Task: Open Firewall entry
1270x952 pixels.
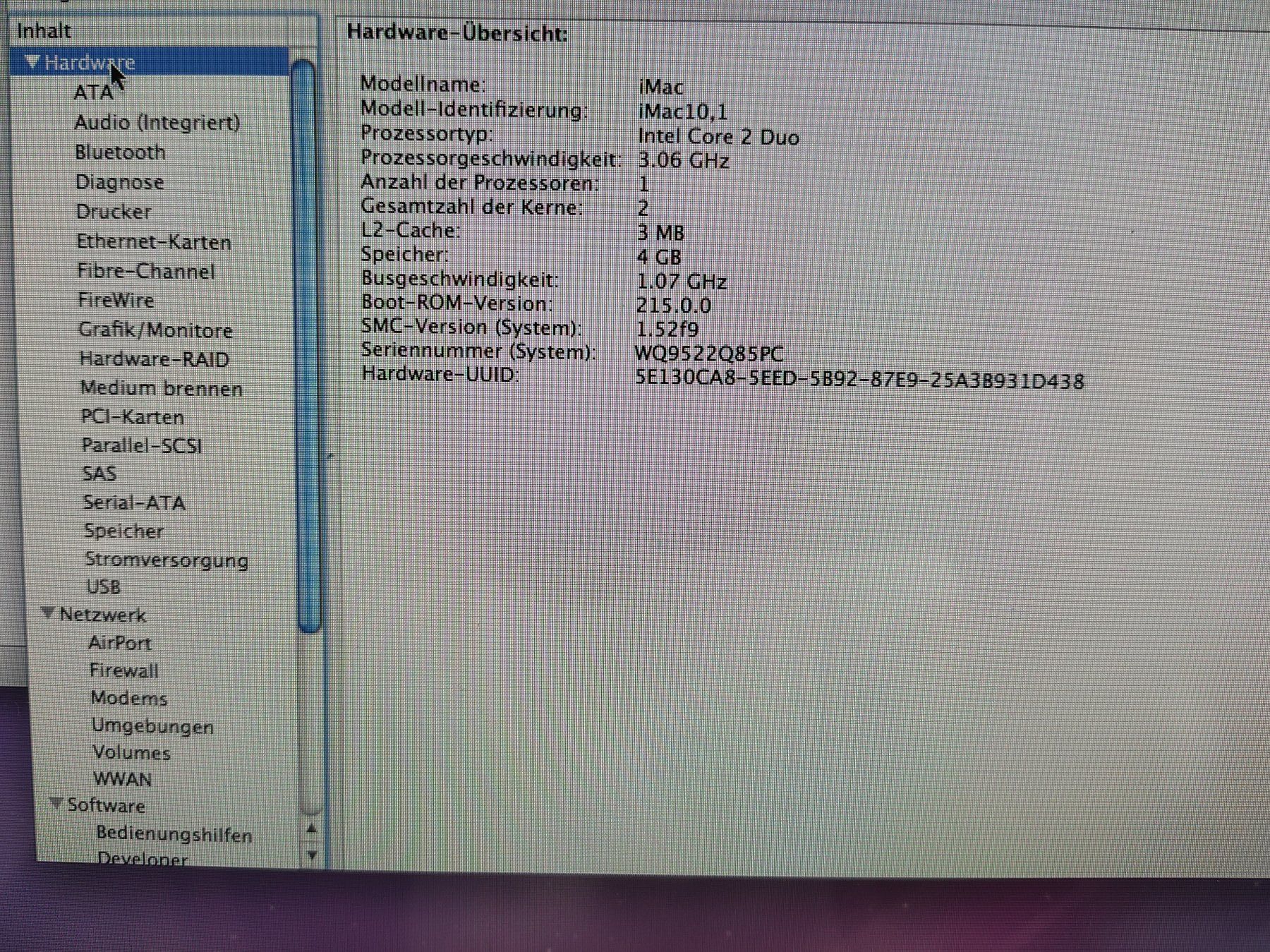Action: [124, 670]
